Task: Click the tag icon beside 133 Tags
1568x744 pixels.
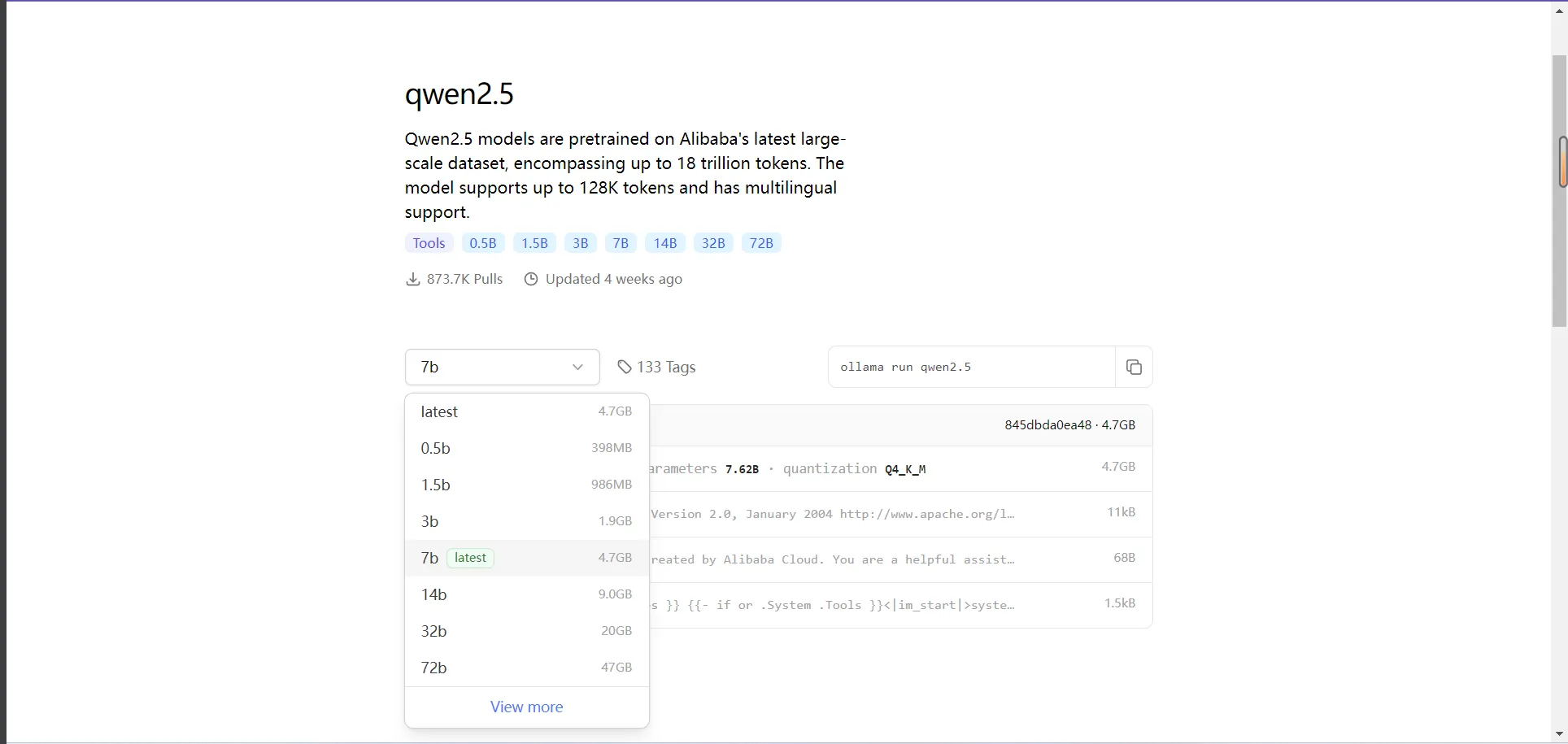Action: click(x=625, y=368)
